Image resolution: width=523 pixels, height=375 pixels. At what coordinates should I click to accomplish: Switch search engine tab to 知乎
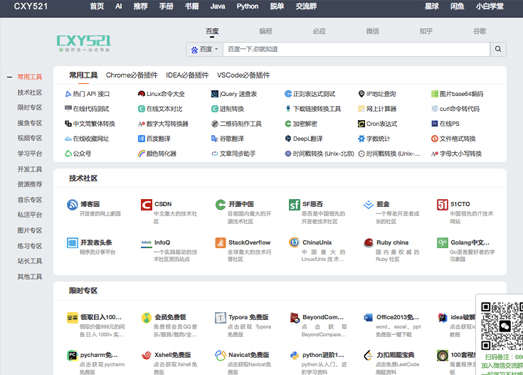426,31
